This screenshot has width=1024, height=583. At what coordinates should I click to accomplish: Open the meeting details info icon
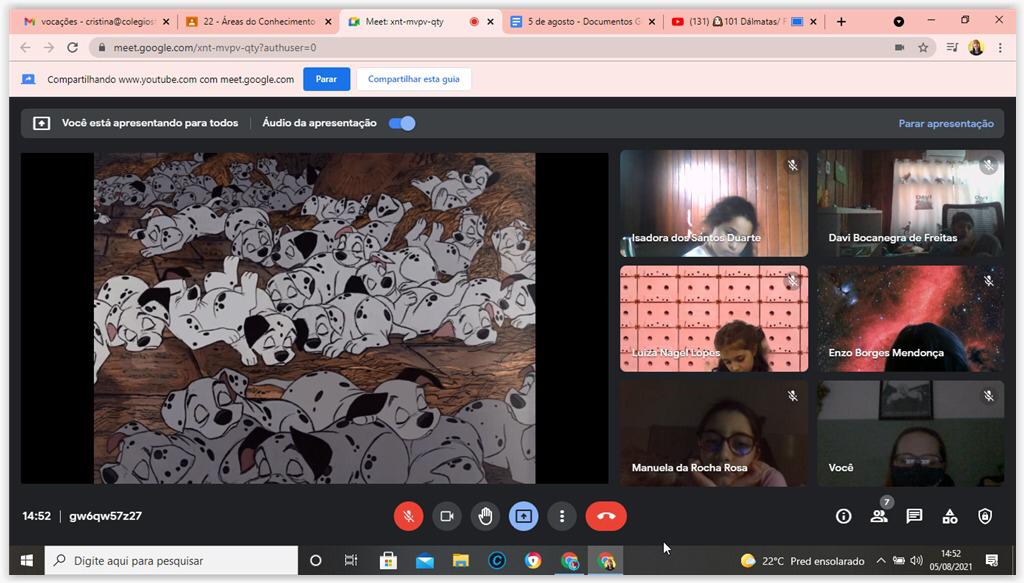tap(843, 516)
